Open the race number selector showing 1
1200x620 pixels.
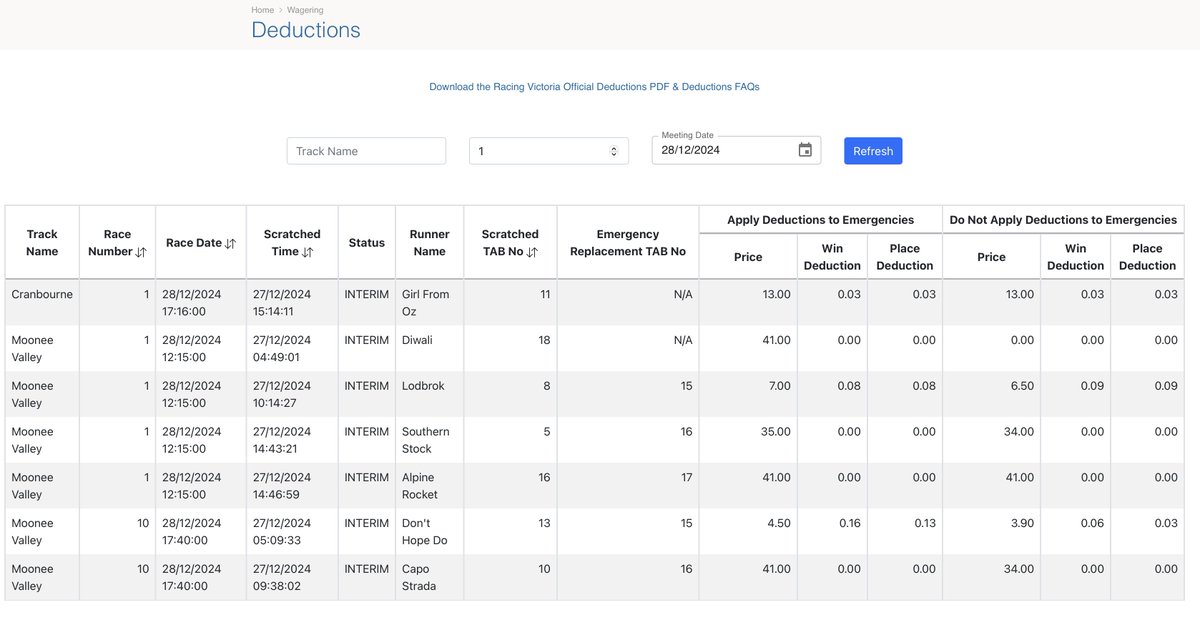(549, 151)
